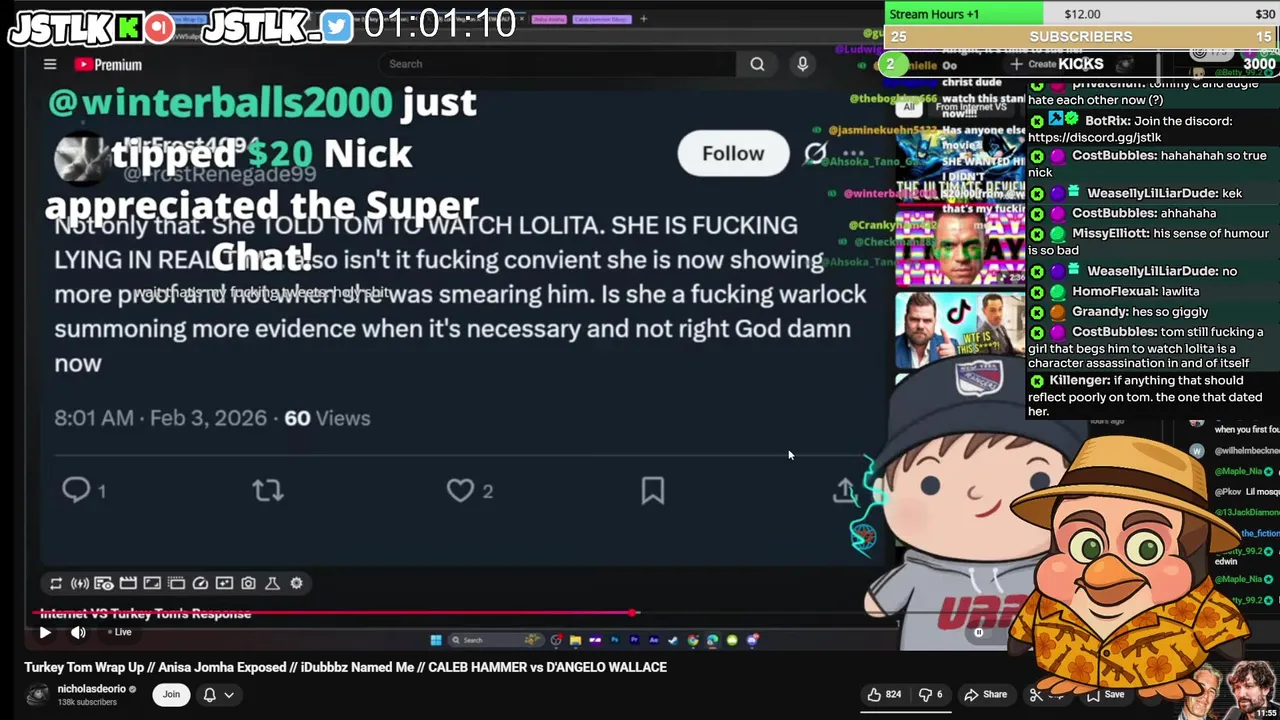Click the Follow button on the tweet
Viewport: 1280px width, 720px height.
coord(733,153)
